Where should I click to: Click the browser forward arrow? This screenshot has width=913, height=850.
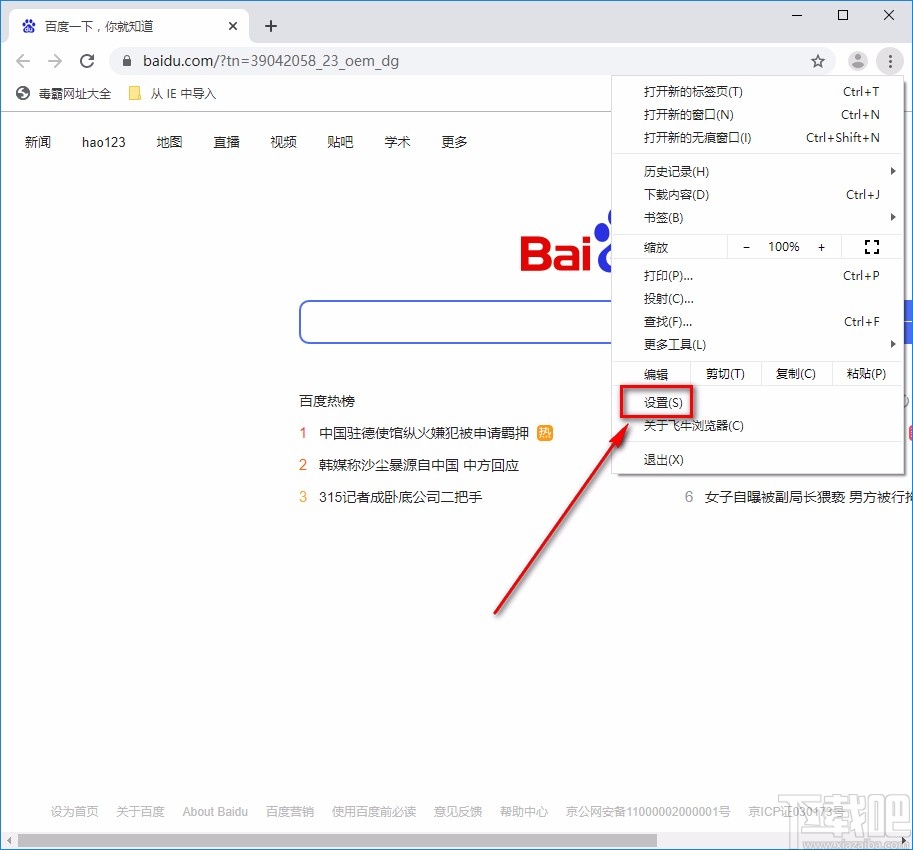click(55, 61)
